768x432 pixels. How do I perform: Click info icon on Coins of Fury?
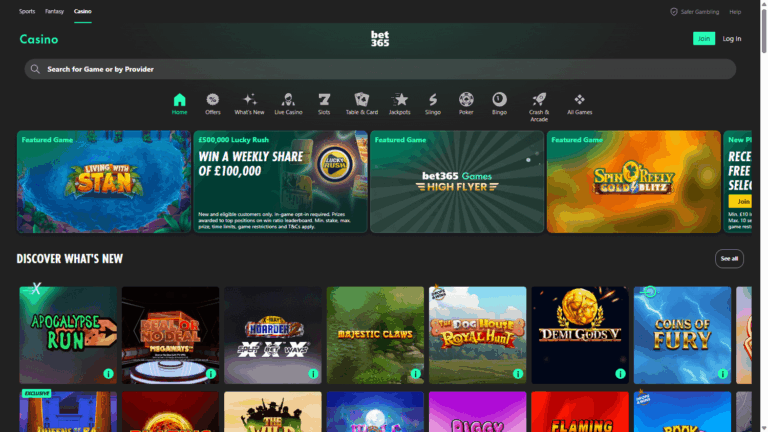click(722, 374)
